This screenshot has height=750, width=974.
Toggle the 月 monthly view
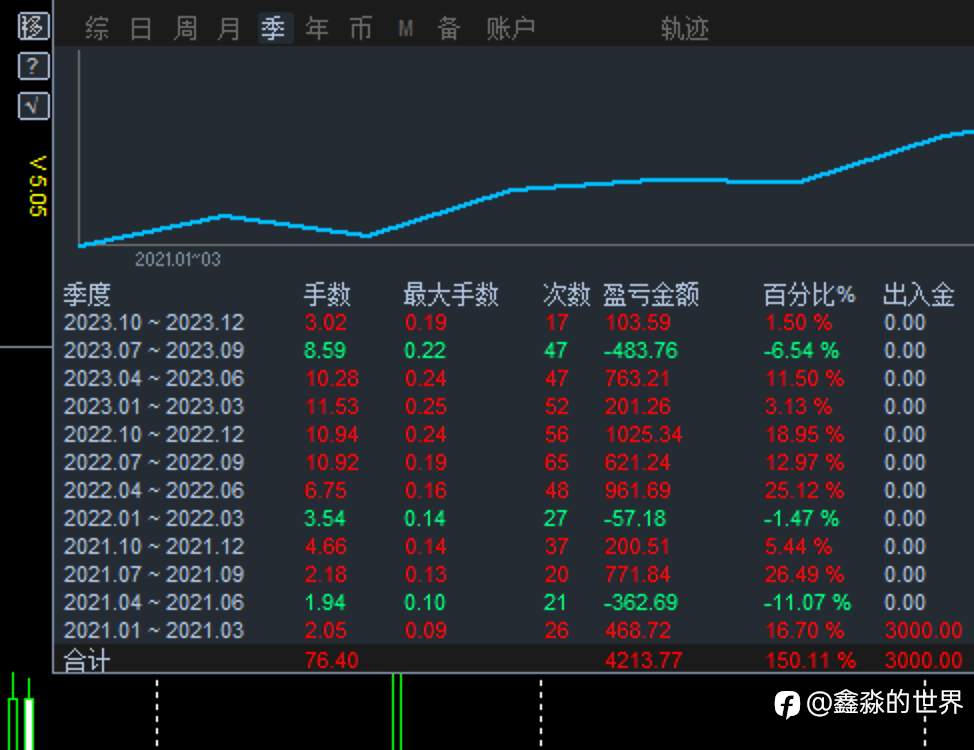click(x=229, y=28)
